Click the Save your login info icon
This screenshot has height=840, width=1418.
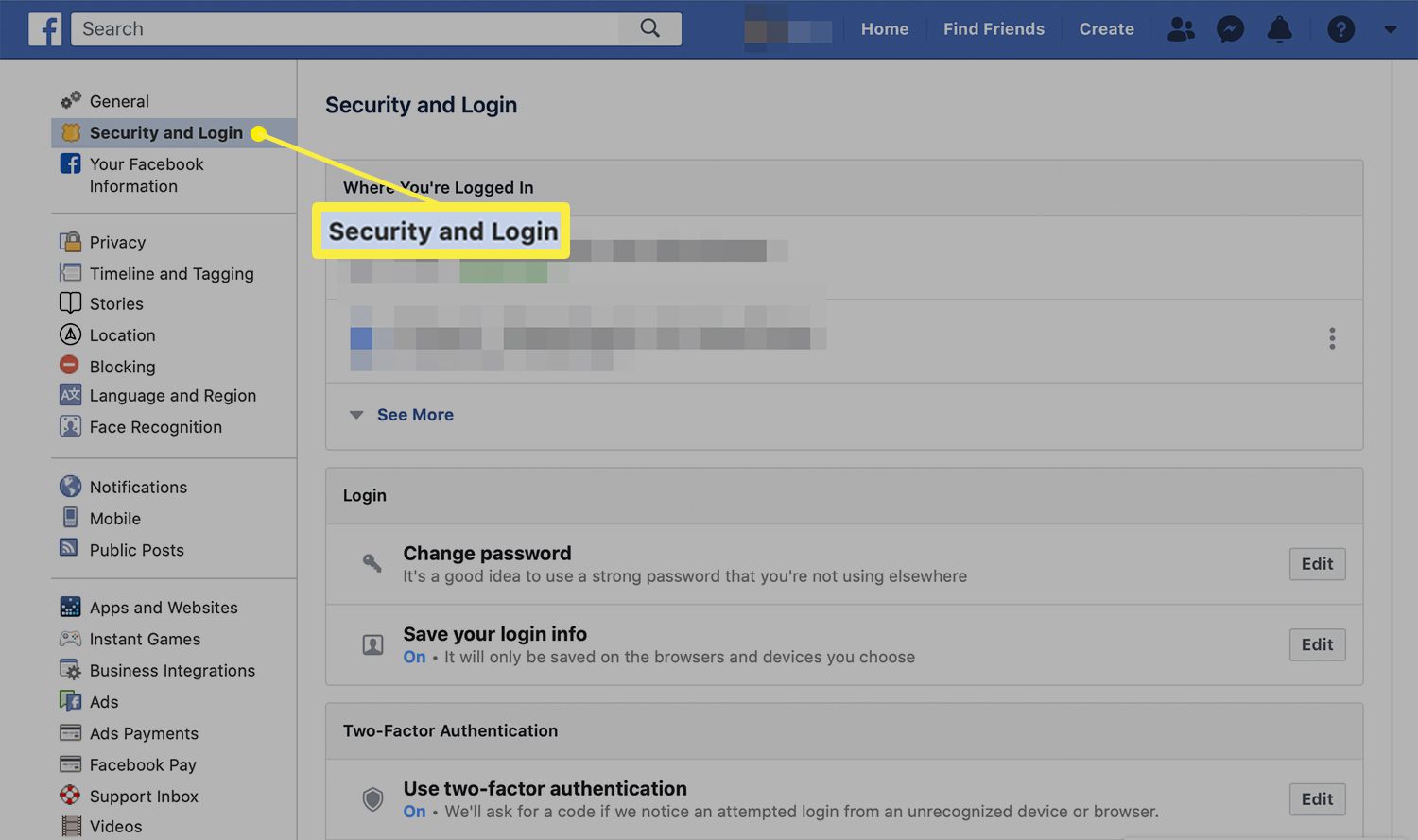point(372,644)
